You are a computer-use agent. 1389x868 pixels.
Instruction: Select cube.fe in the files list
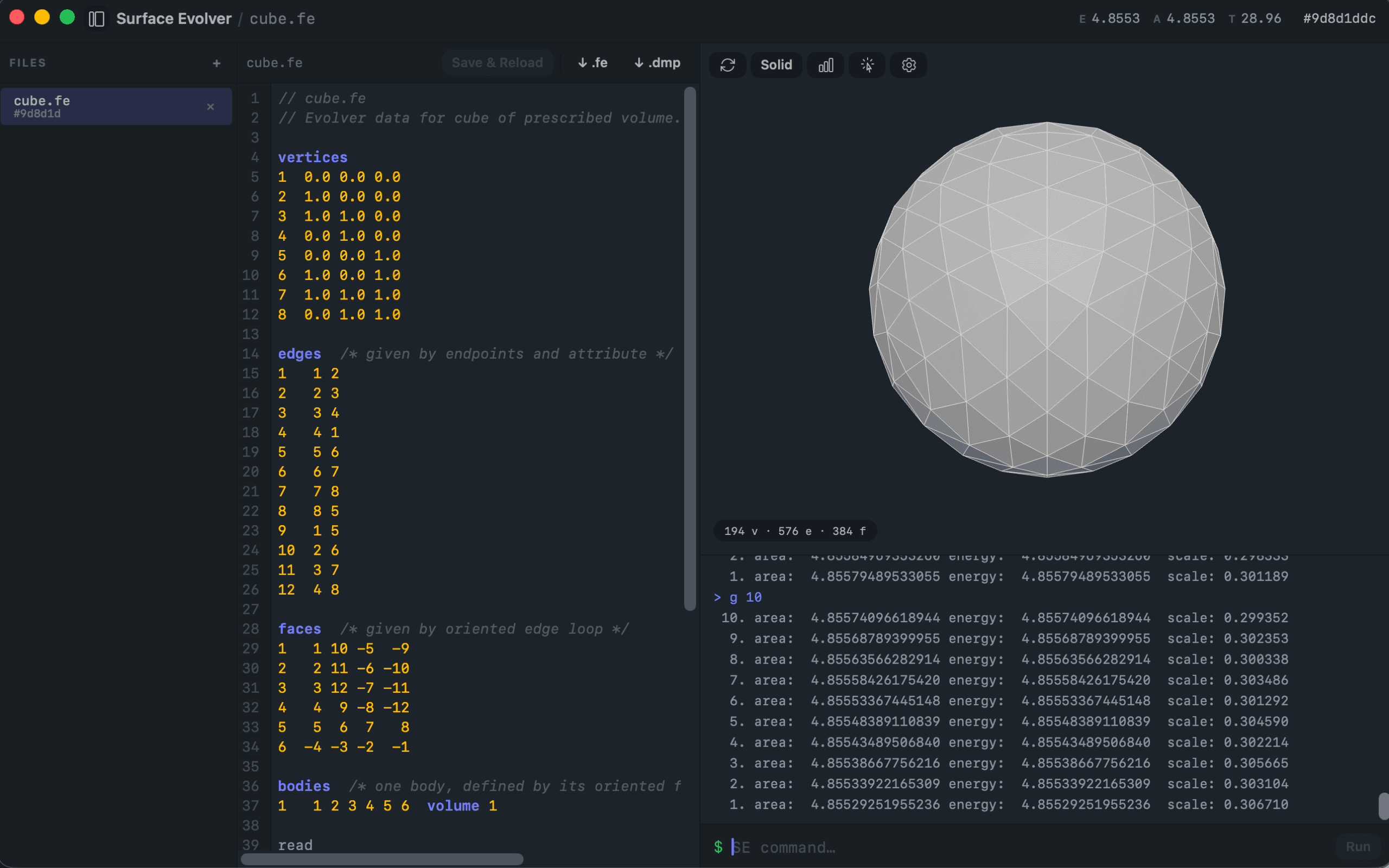116,107
